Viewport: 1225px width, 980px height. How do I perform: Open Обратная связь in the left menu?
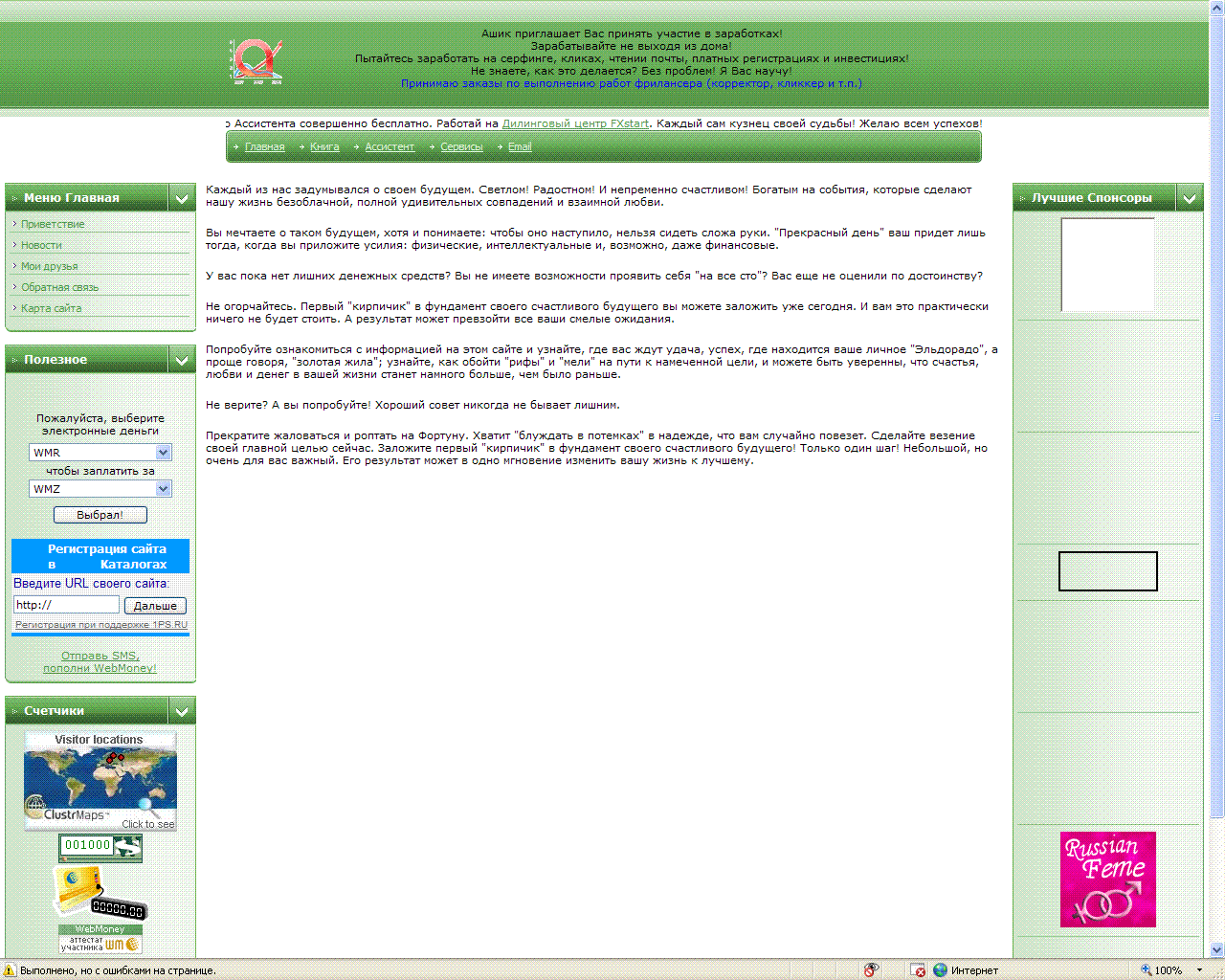point(59,287)
